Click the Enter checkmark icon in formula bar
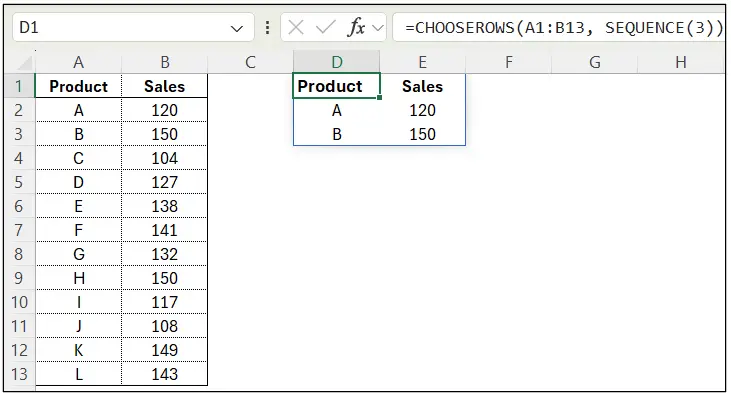 tap(325, 28)
